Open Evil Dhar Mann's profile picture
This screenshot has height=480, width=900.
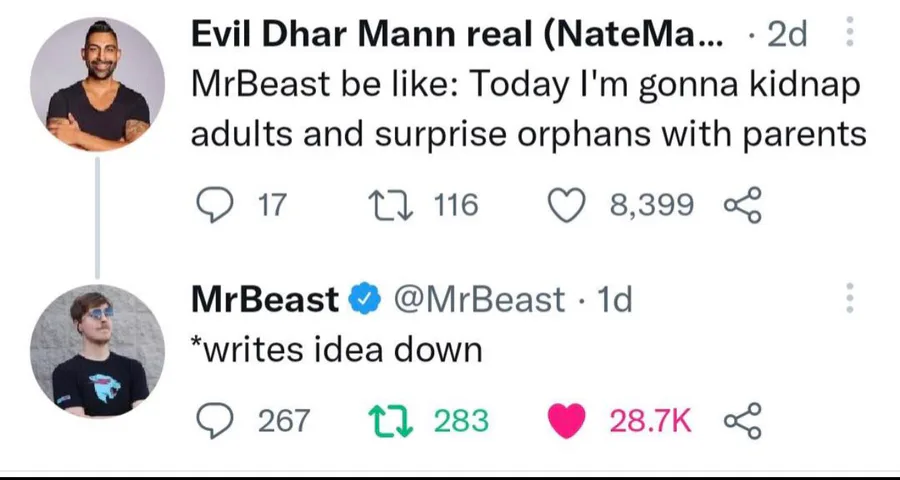[x=97, y=84]
